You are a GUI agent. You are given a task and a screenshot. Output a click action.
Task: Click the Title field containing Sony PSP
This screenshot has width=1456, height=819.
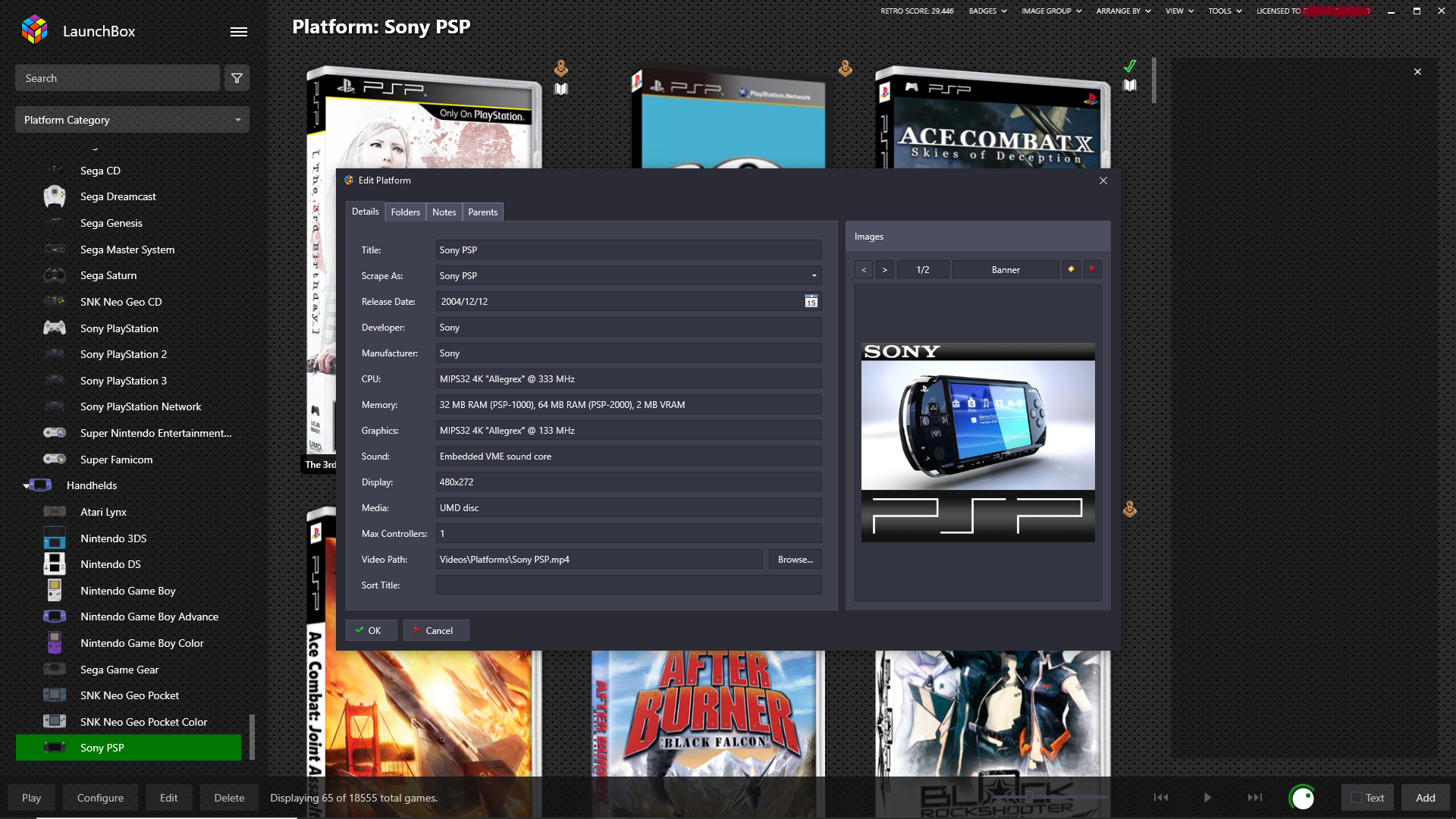629,250
